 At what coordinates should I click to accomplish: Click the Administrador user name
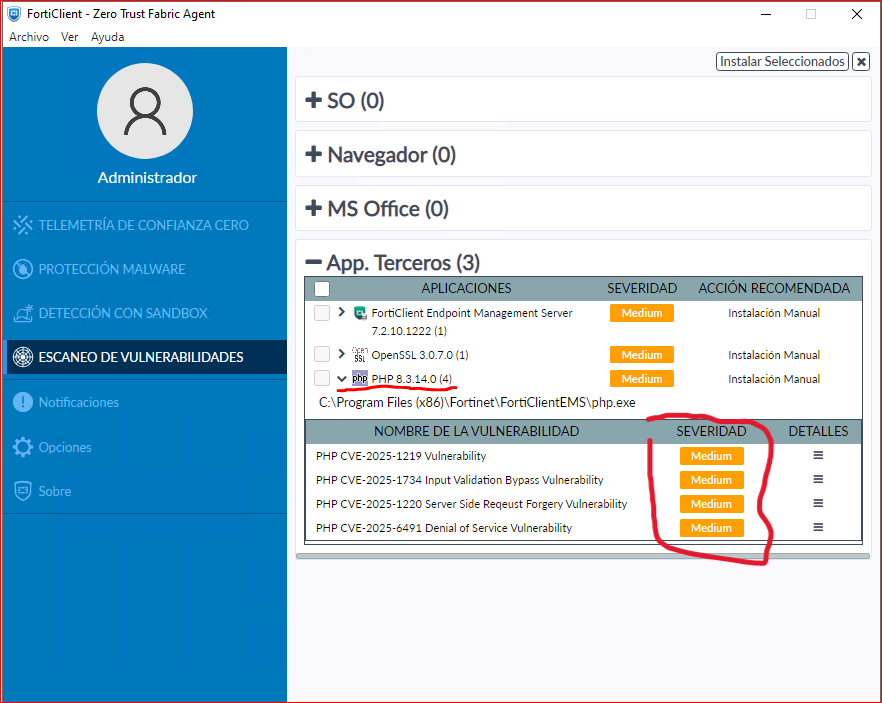point(147,178)
